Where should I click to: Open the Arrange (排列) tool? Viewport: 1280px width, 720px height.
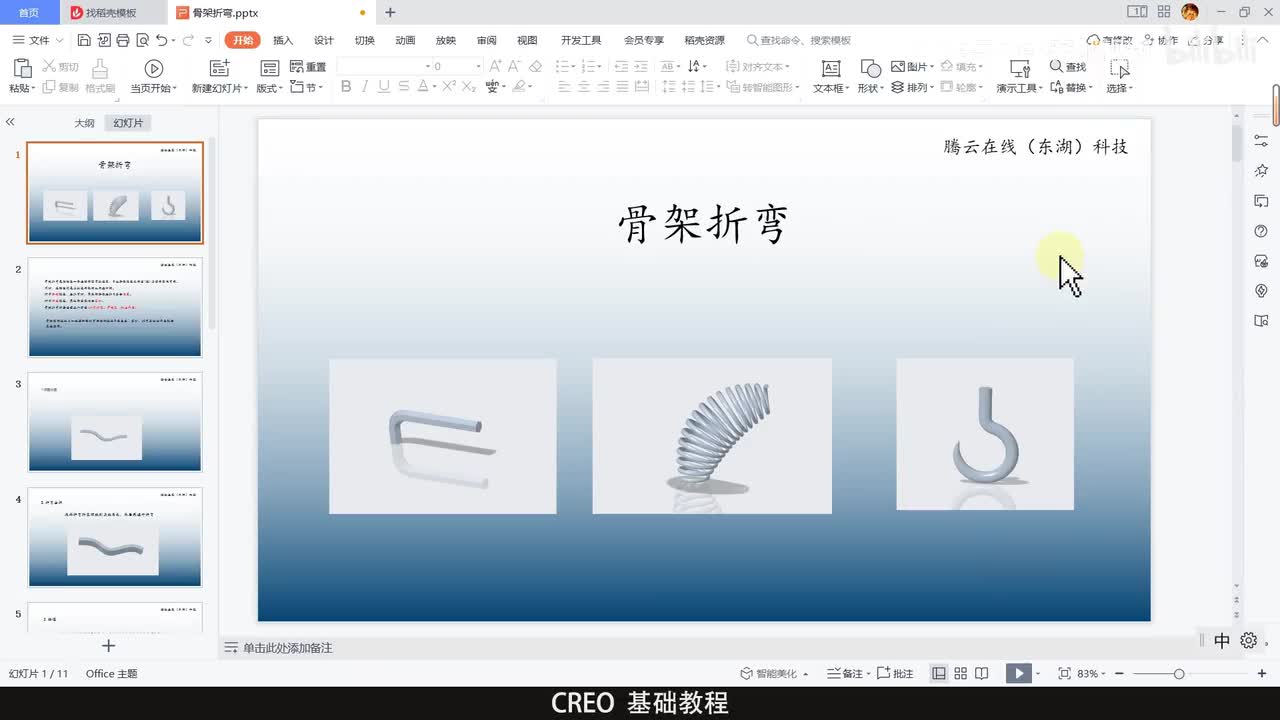pos(911,87)
